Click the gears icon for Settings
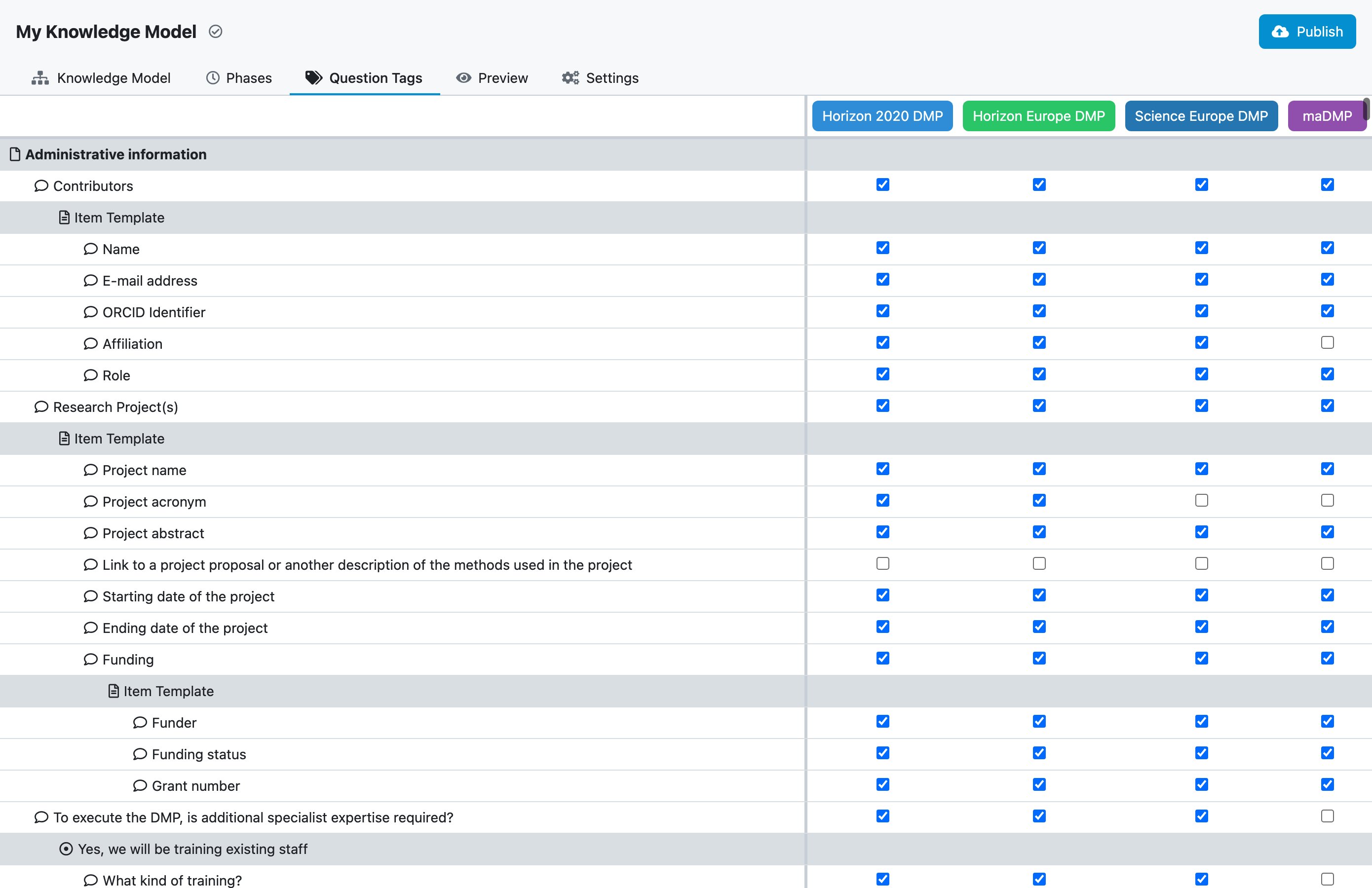This screenshot has width=1372, height=888. click(571, 78)
